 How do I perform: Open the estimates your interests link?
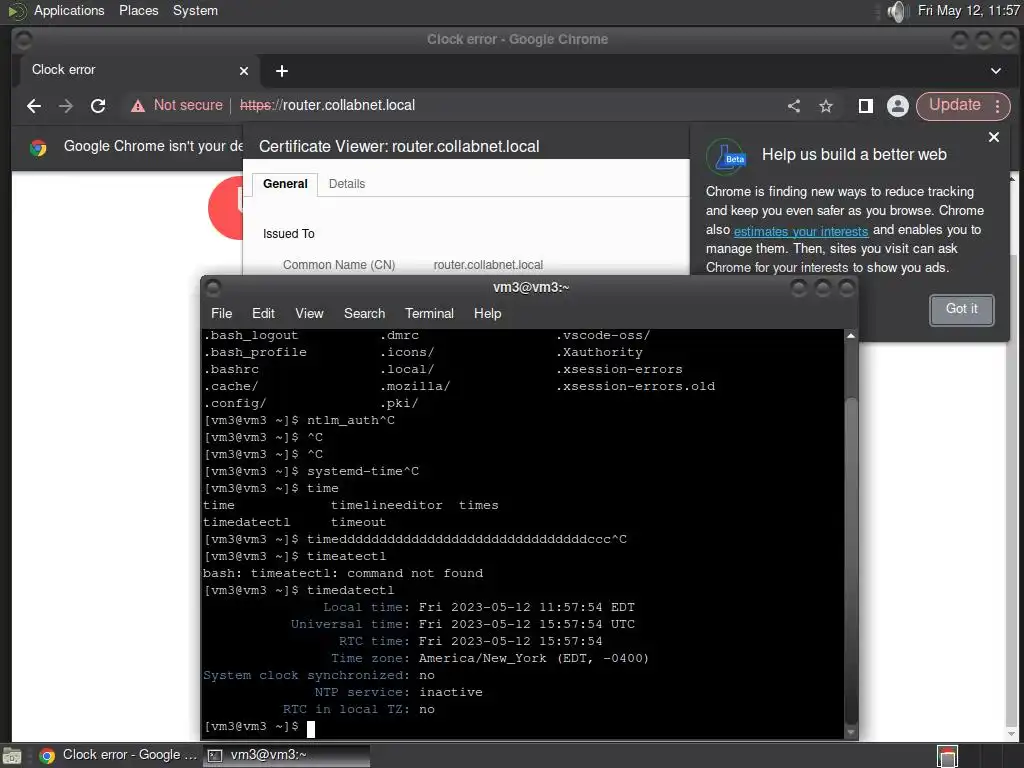coord(801,231)
